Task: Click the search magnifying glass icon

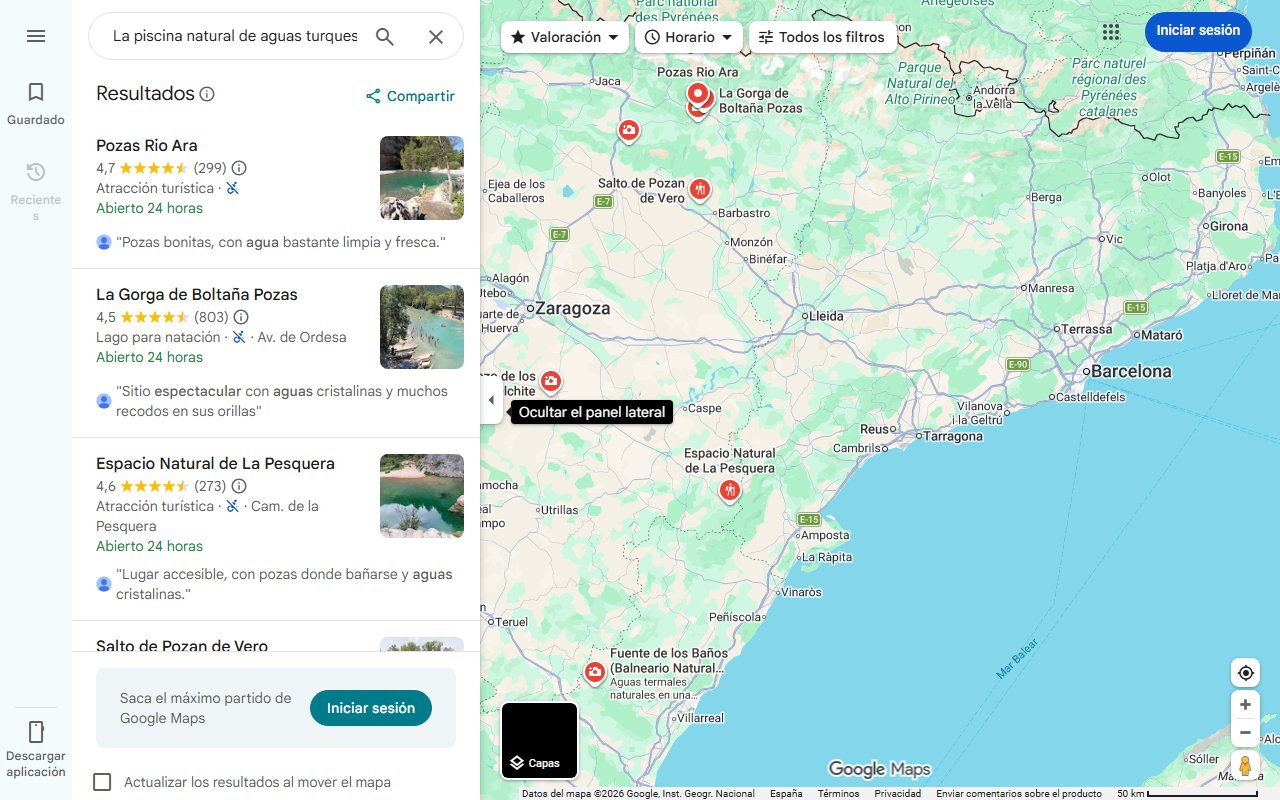Action: click(x=384, y=36)
